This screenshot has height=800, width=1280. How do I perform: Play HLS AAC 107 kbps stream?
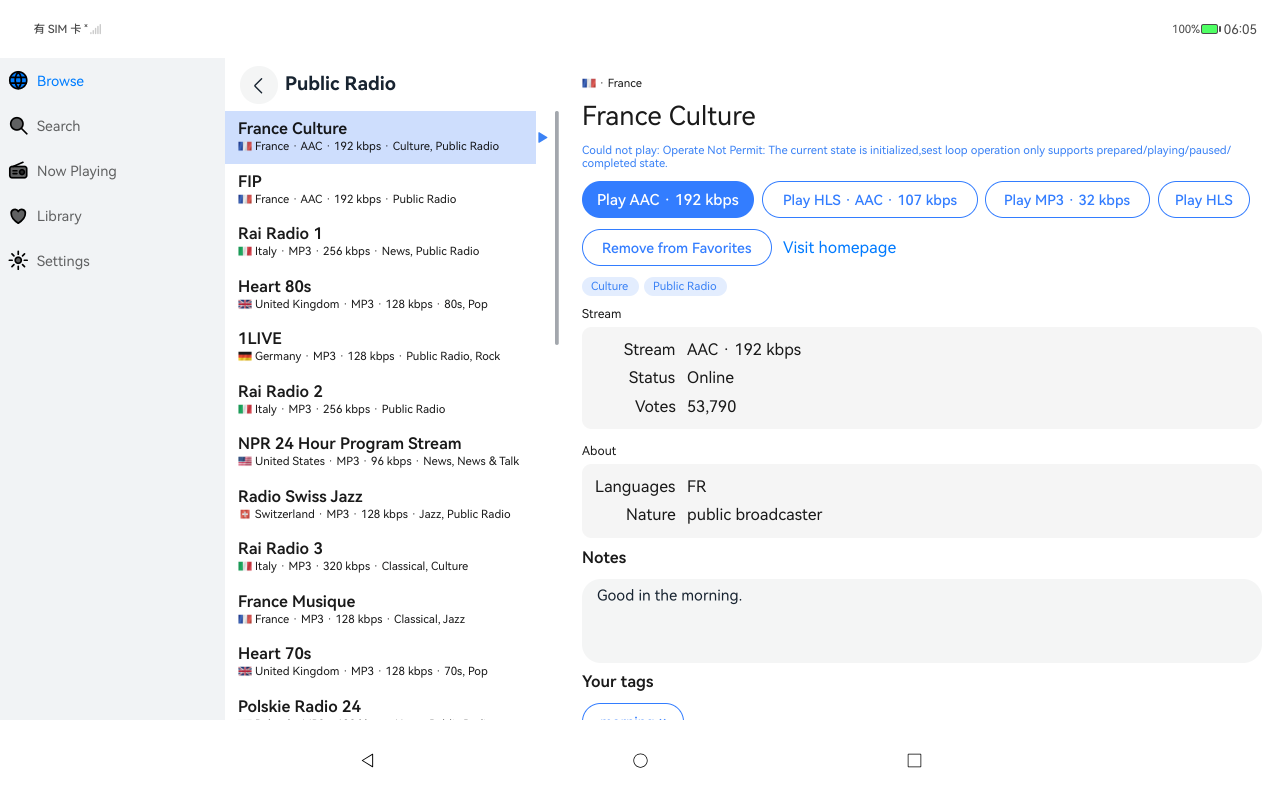pos(870,200)
